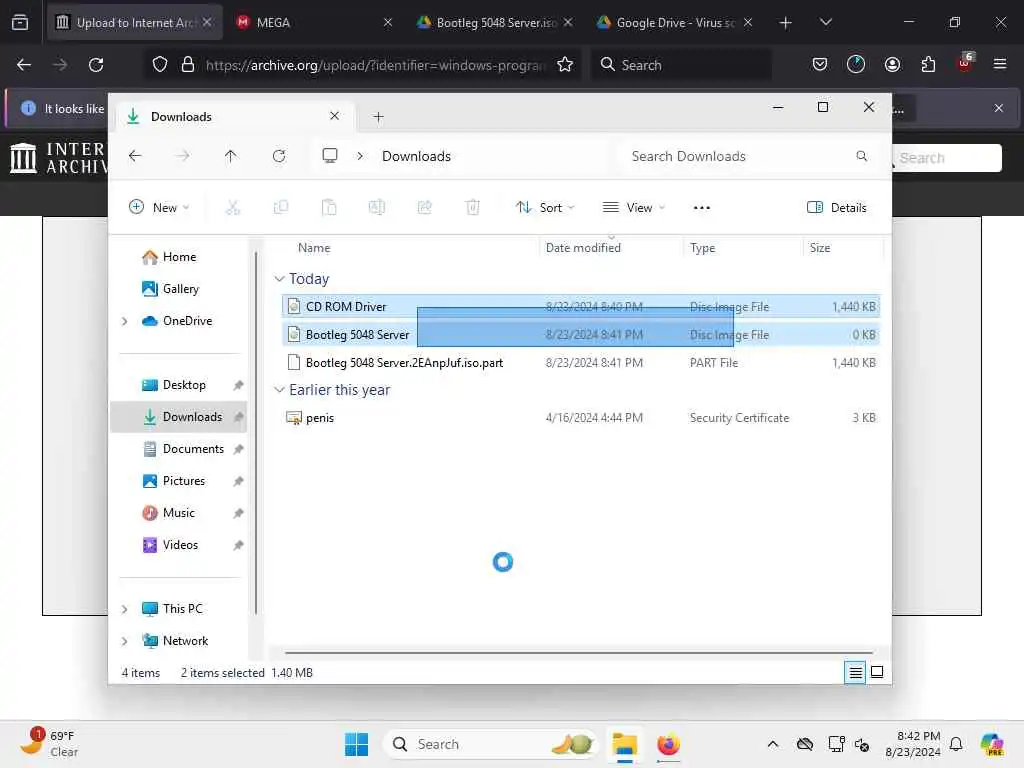This screenshot has height=768, width=1024.
Task: Expand the Network tree node
Action: click(124, 641)
